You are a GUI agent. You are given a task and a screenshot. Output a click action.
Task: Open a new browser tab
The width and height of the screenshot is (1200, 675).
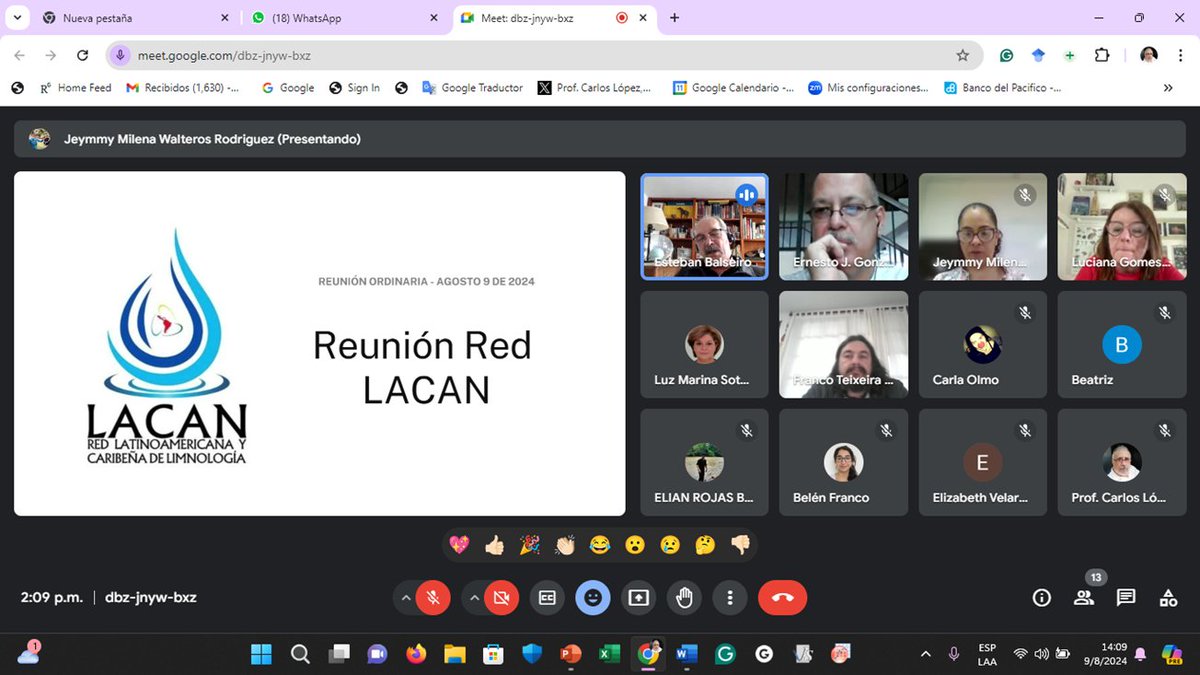[x=675, y=18]
